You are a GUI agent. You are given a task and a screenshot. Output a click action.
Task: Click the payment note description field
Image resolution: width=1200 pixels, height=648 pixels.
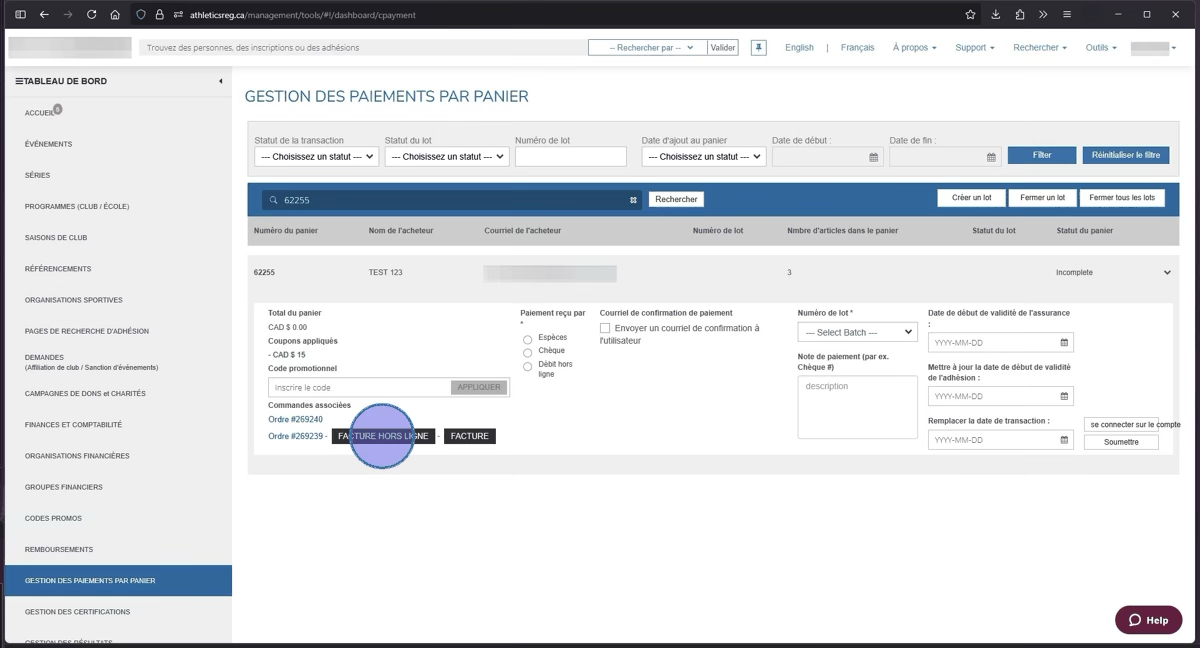pos(857,407)
